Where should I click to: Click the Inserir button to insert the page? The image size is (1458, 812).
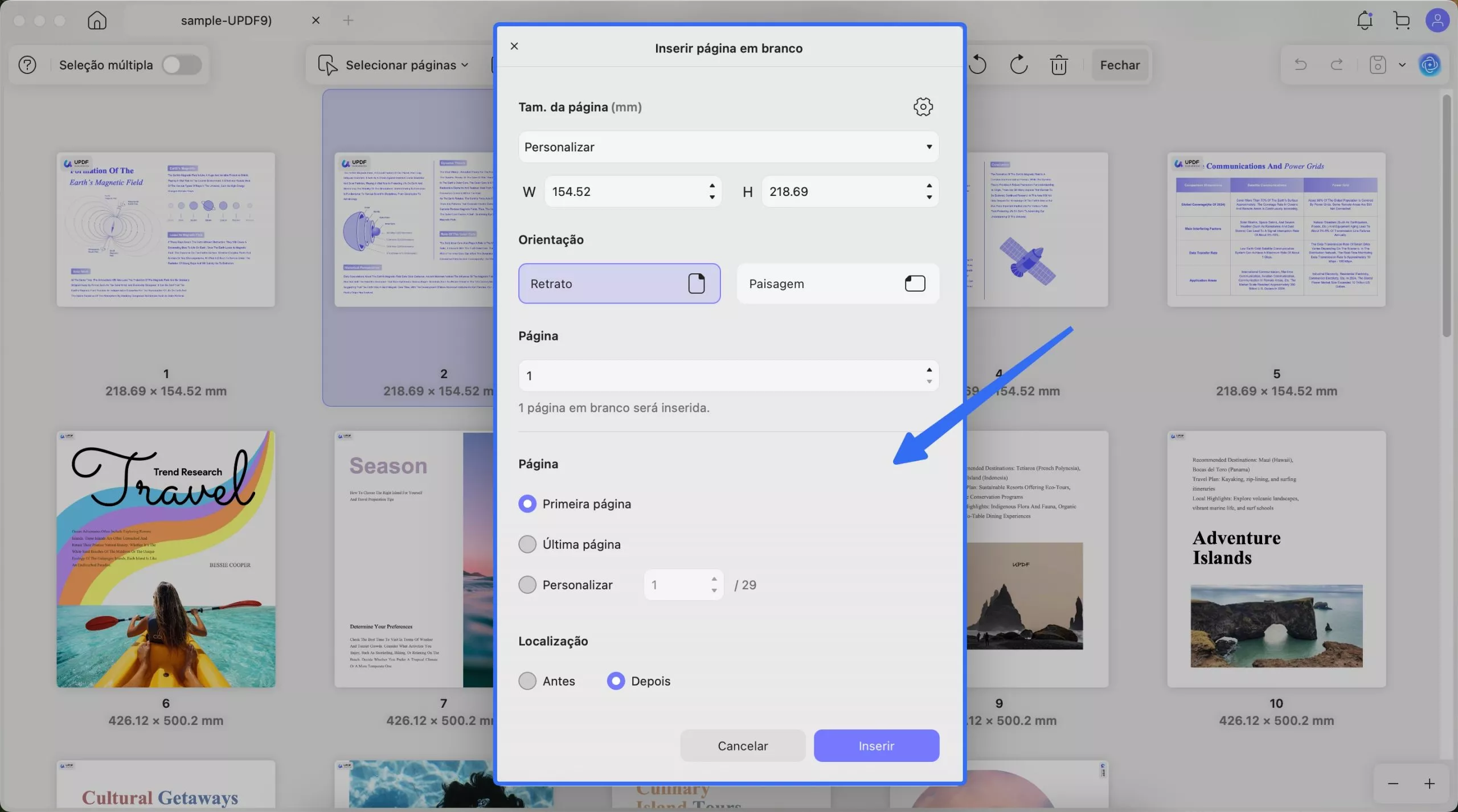[x=876, y=745]
